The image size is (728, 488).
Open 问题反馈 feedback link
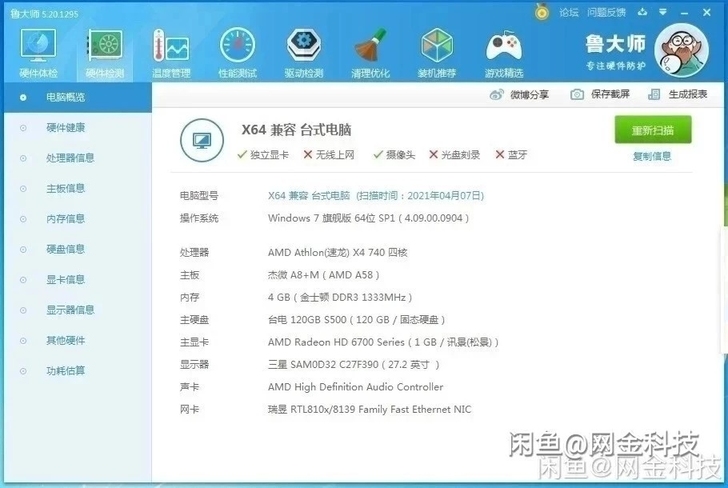(x=606, y=13)
